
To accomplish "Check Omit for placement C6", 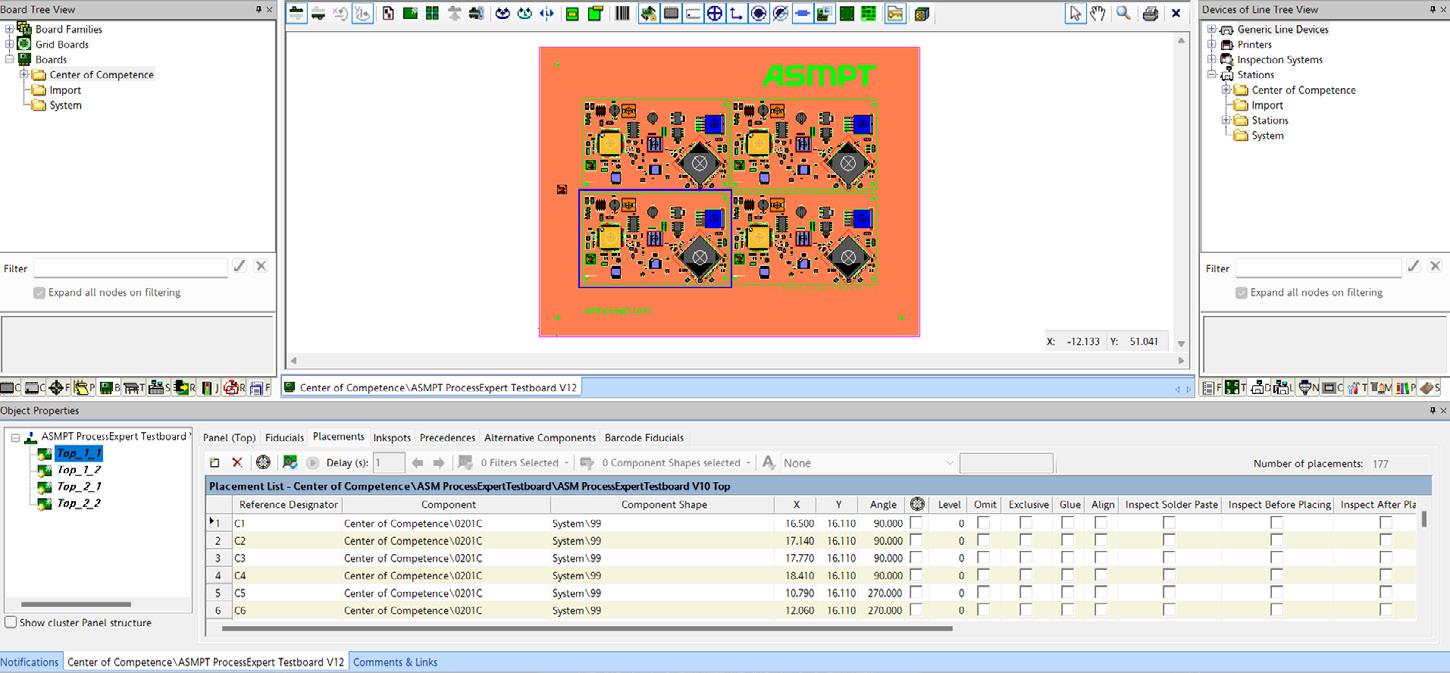I will click(x=983, y=610).
